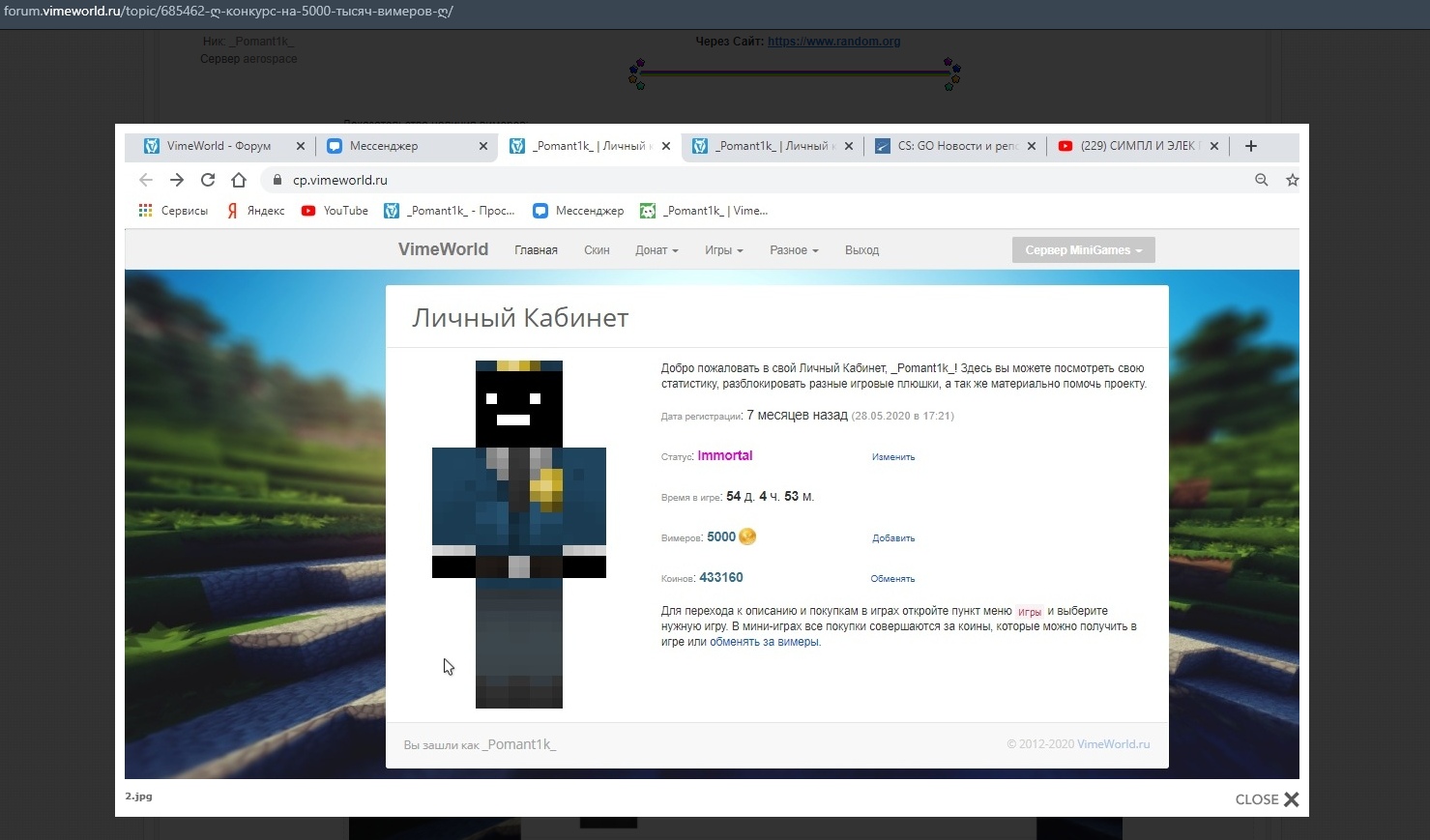Click the _Pomant1k_ - Прос... bookmark icon

pos(392,211)
